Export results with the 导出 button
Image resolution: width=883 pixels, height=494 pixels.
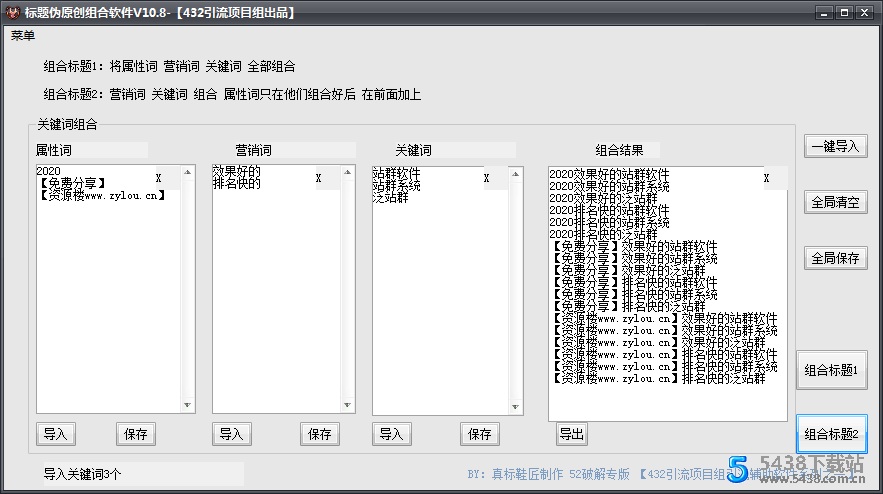(572, 434)
